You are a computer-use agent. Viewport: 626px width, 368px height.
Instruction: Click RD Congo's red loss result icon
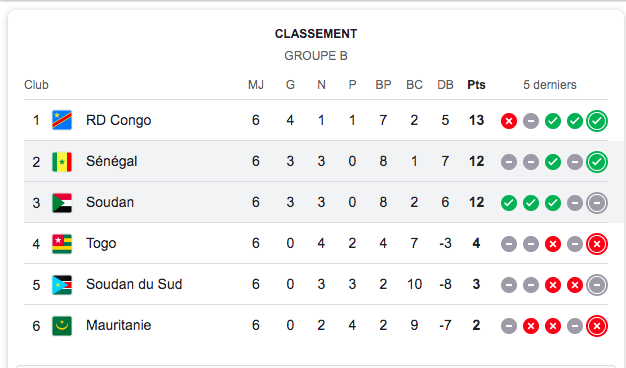[509, 121]
